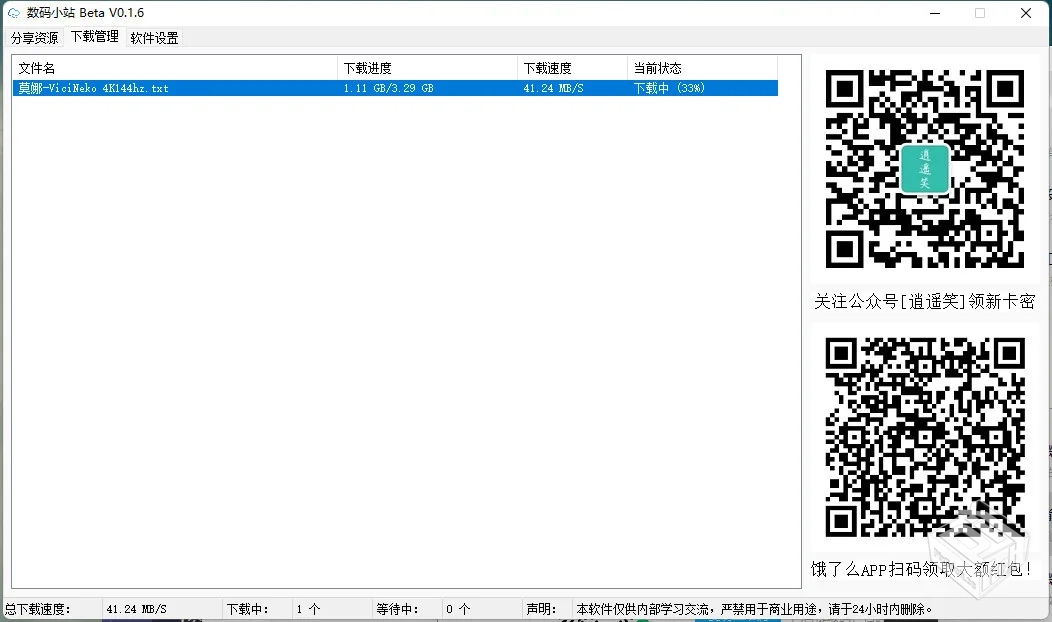
Task: Click the 当前状态 column header
Action: 653,67
